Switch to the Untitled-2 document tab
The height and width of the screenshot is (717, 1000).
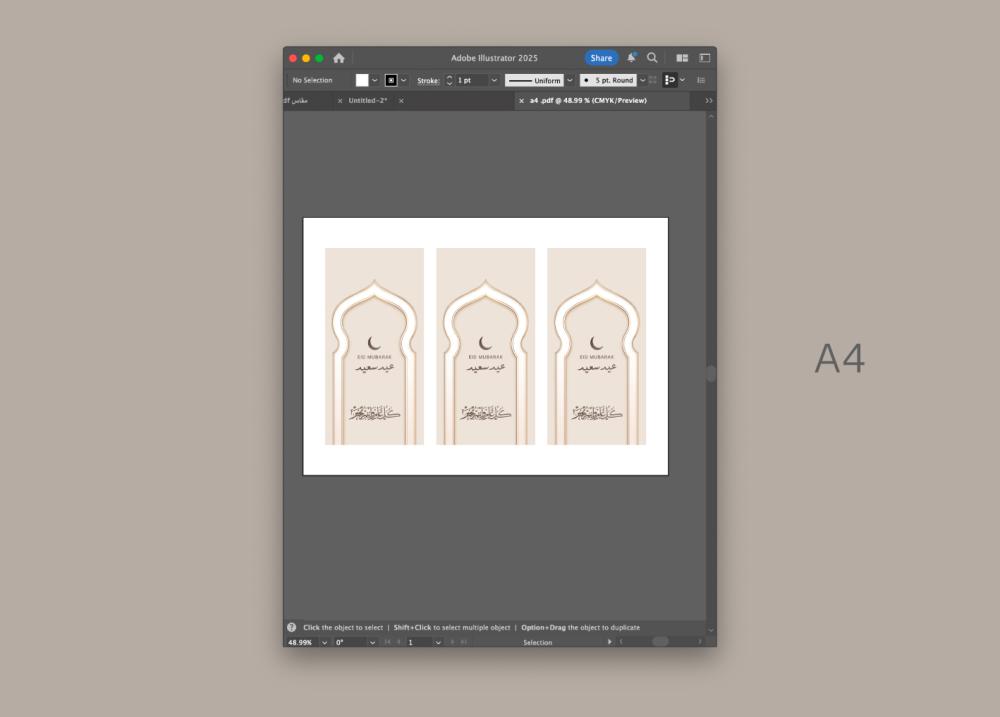368,101
